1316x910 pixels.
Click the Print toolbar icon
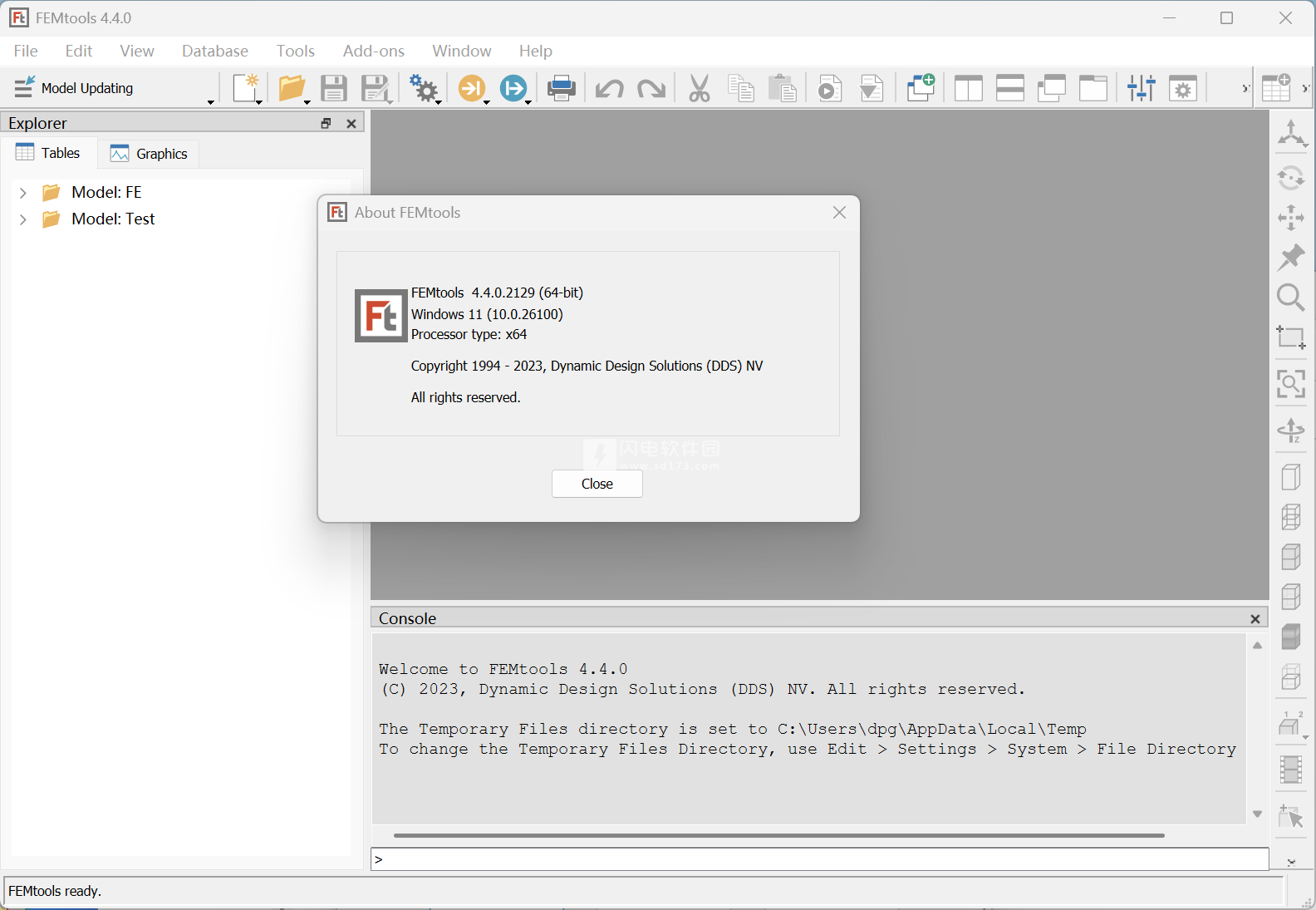coord(562,88)
